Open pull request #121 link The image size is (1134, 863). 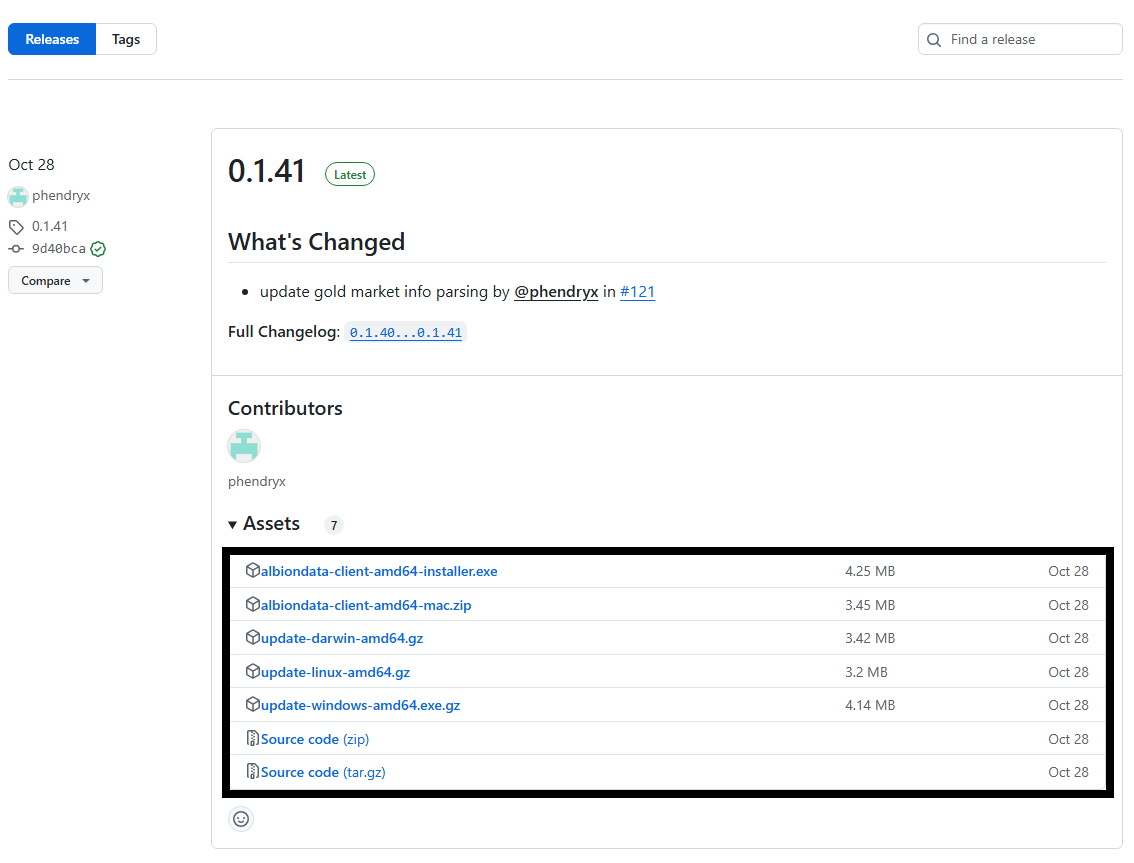(637, 292)
